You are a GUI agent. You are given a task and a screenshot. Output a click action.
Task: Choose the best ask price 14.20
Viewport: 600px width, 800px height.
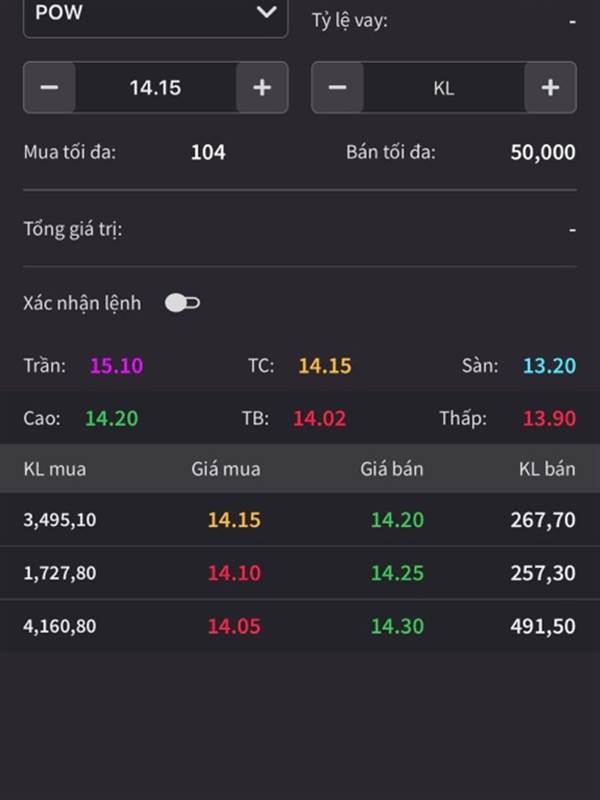pos(397,520)
